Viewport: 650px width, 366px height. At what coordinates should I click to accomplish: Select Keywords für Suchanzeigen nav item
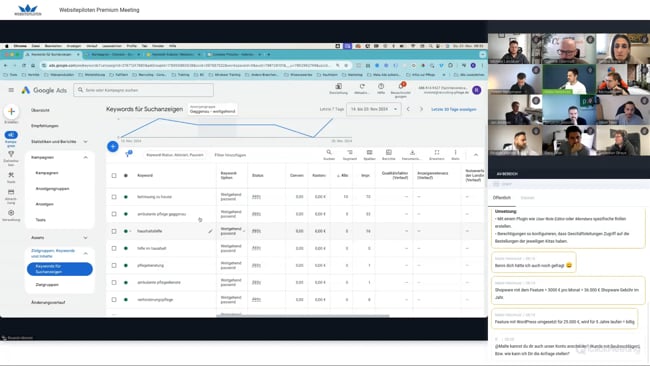[60, 269]
